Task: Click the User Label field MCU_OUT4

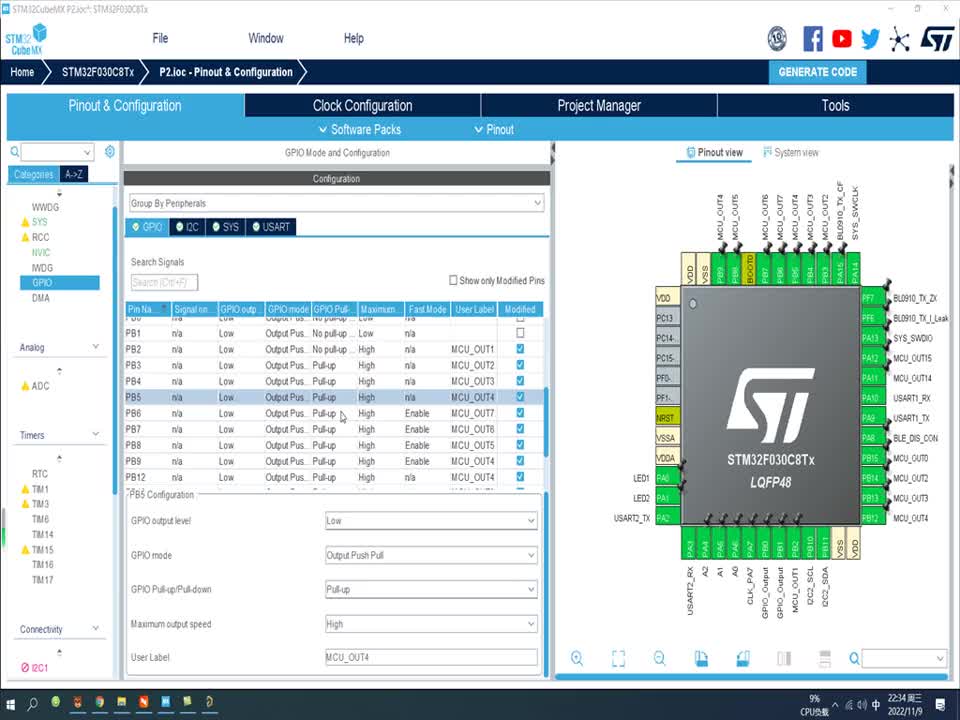Action: click(x=431, y=657)
